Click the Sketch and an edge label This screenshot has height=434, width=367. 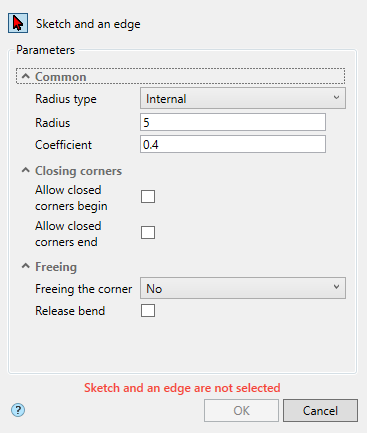[x=88, y=24]
